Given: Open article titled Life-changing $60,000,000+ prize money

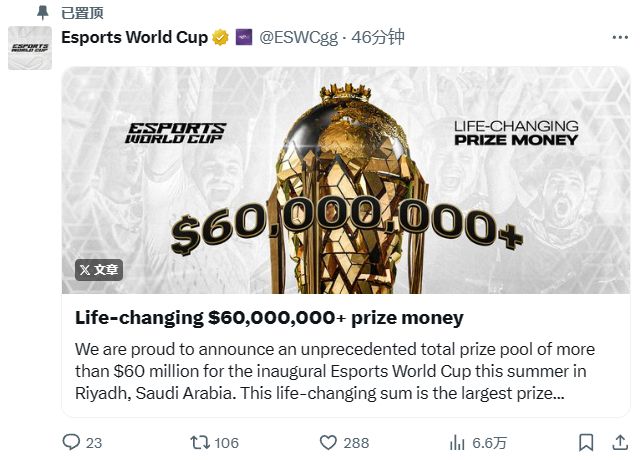Looking at the screenshot, I should coord(269,318).
